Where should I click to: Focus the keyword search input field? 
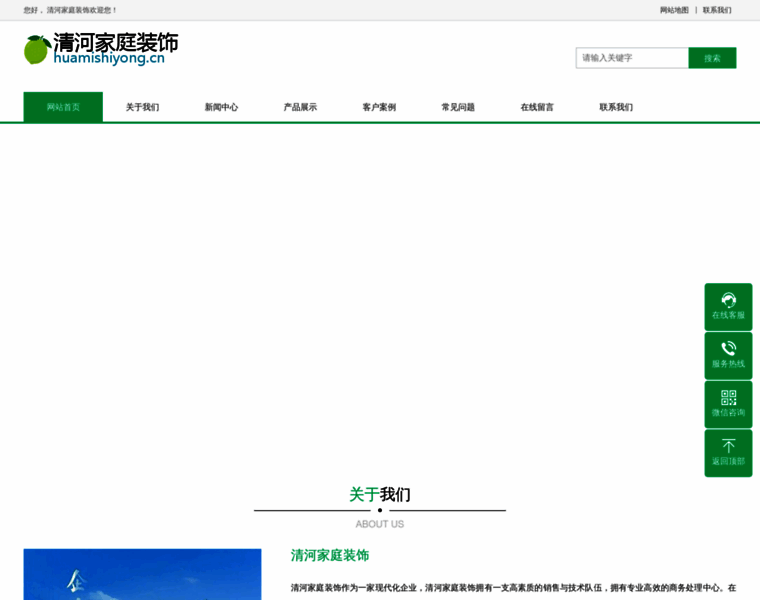pos(632,58)
